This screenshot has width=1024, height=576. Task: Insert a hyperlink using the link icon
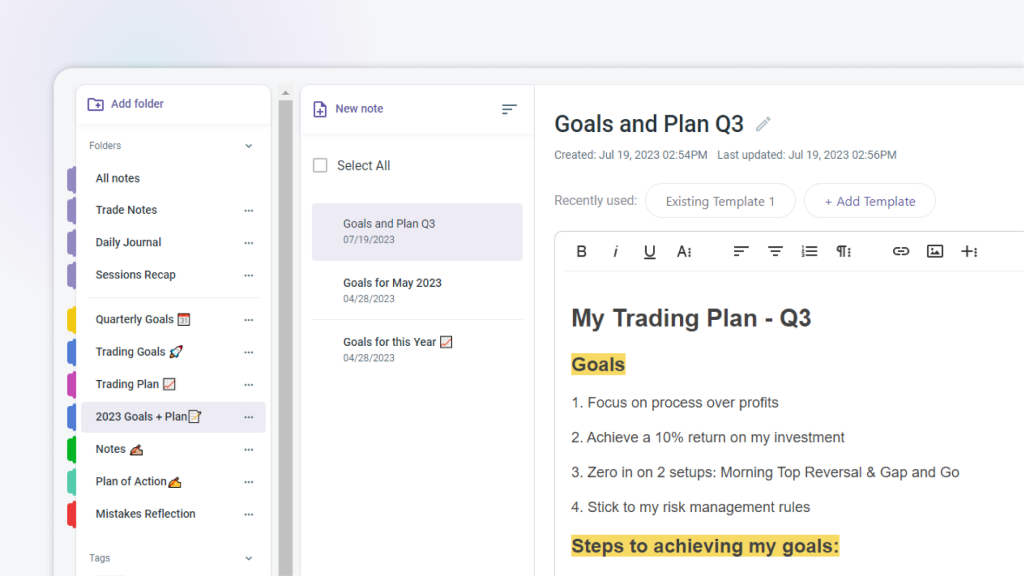click(901, 252)
